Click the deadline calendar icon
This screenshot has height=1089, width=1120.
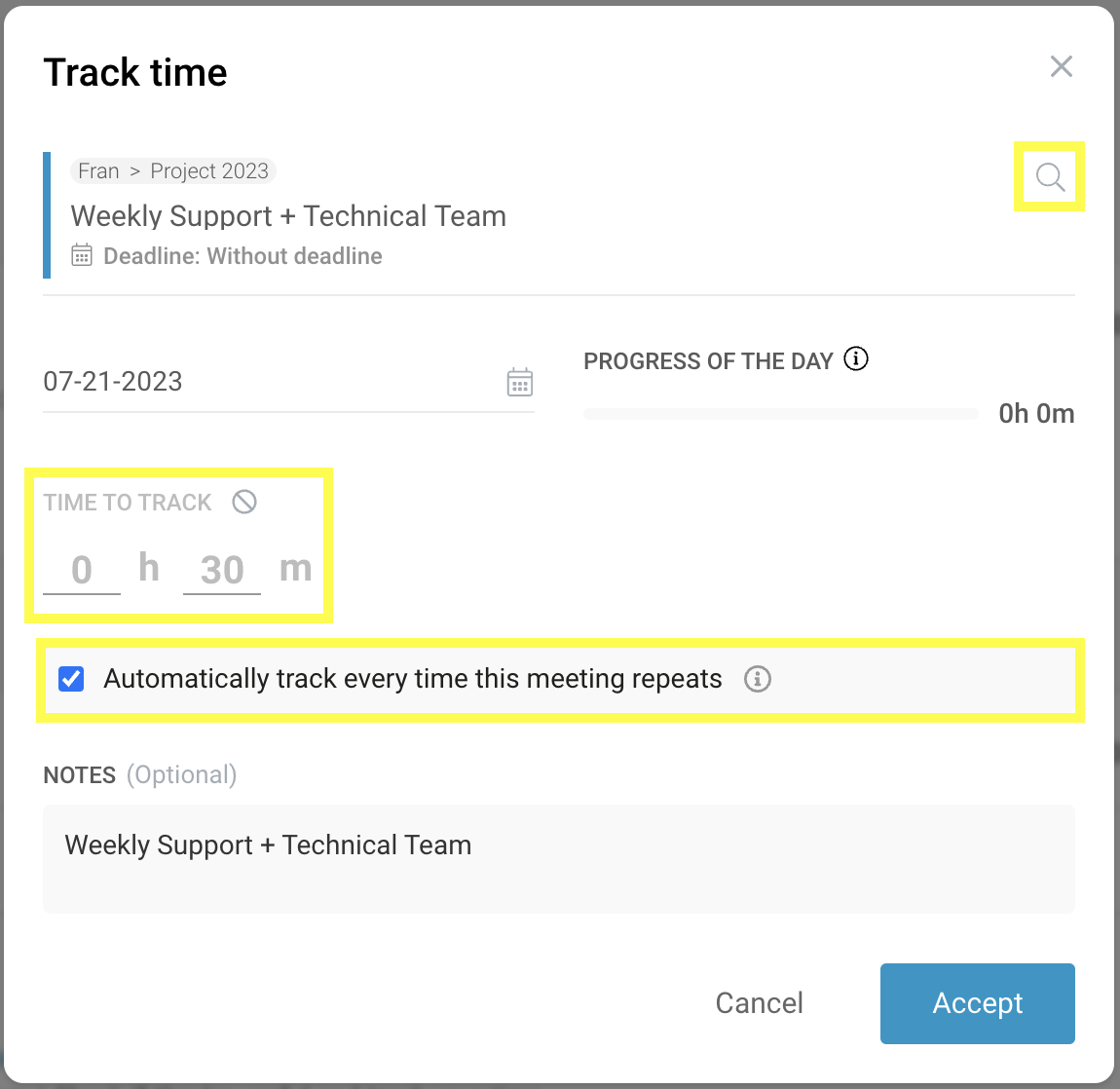tap(82, 256)
